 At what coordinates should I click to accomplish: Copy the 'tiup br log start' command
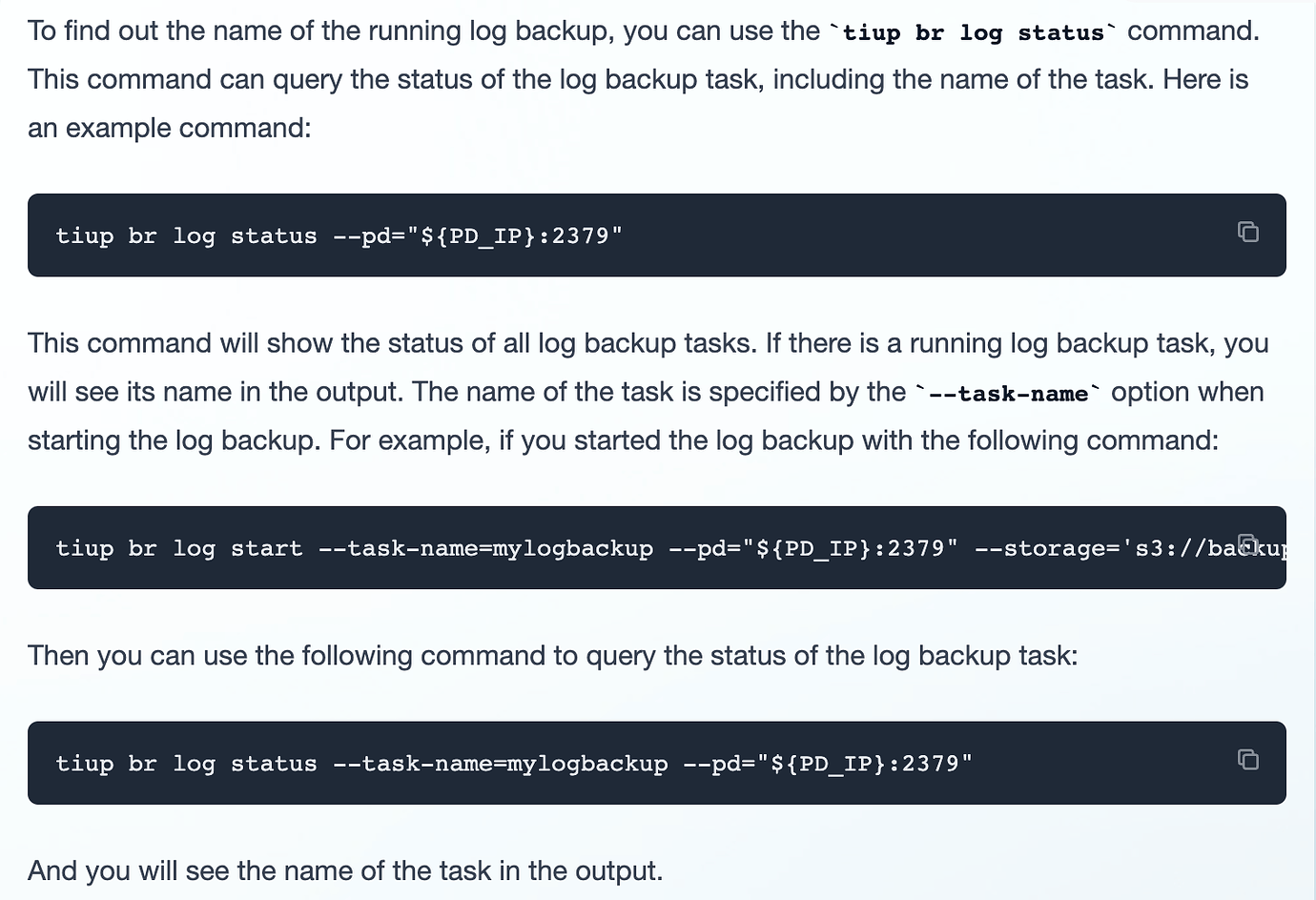(1247, 543)
